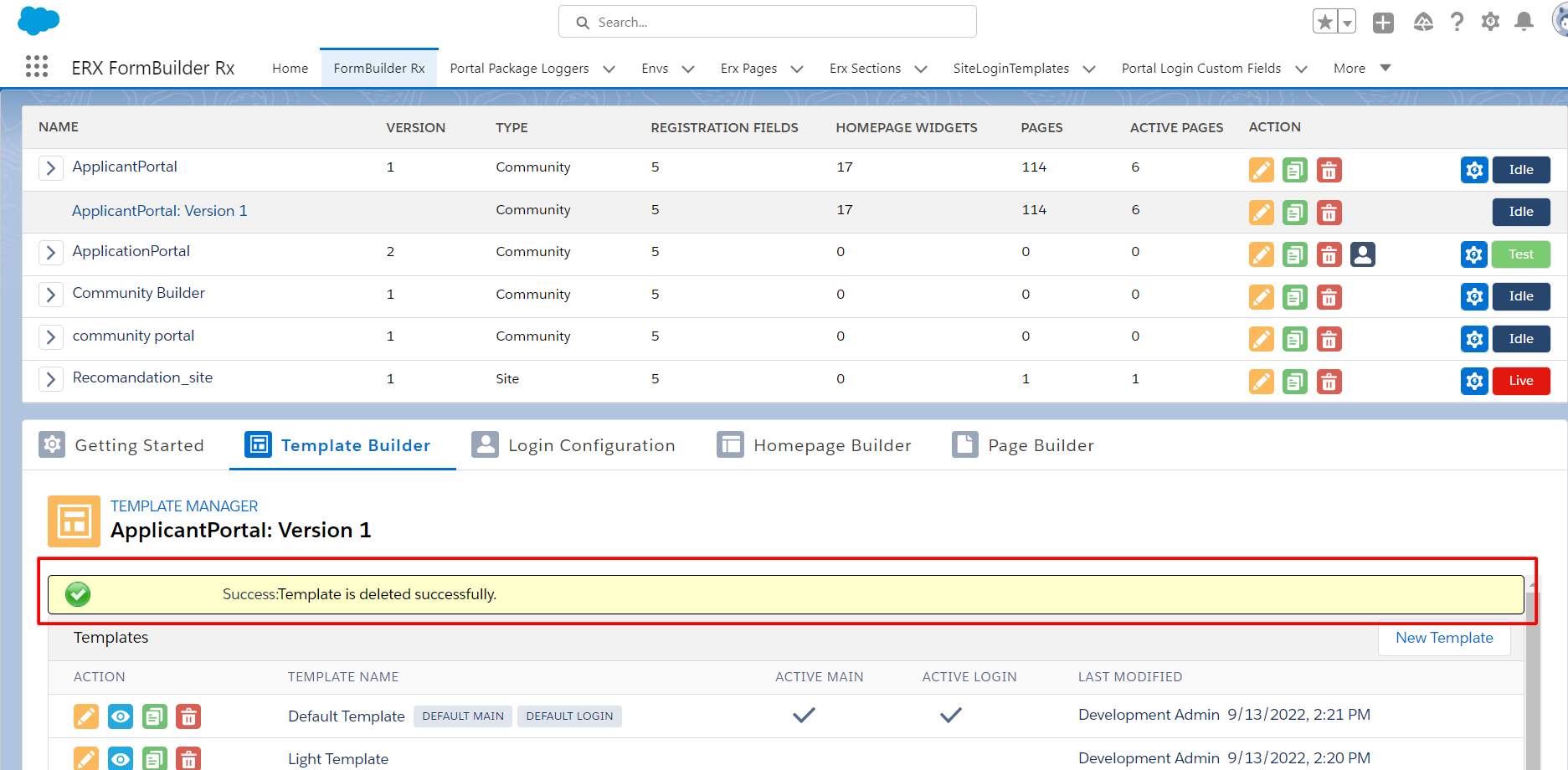Open ApplicantPortal: Version 1 link
The height and width of the screenshot is (770, 1568).
pos(159,211)
